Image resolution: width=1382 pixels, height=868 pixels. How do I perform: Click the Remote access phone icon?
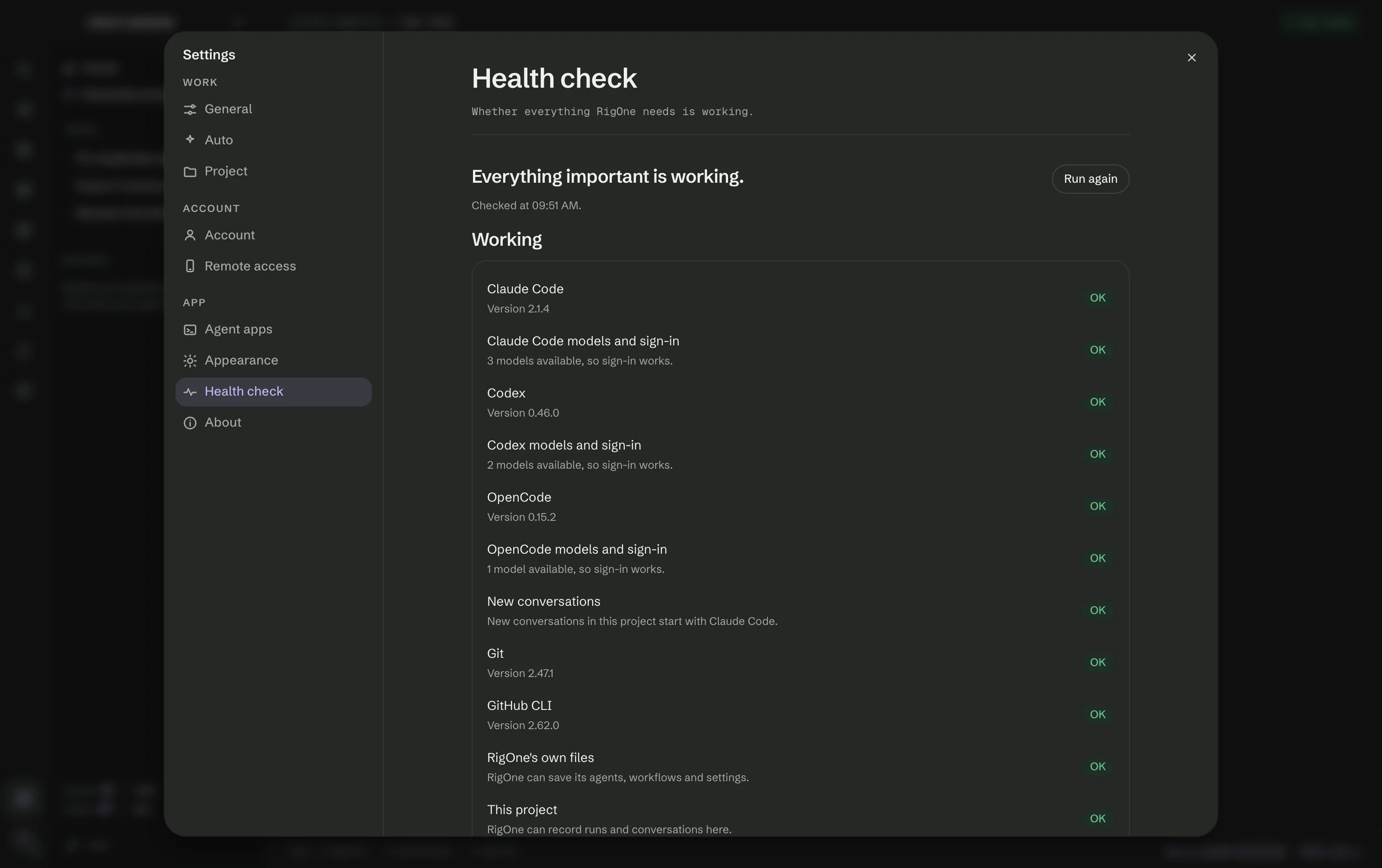190,266
